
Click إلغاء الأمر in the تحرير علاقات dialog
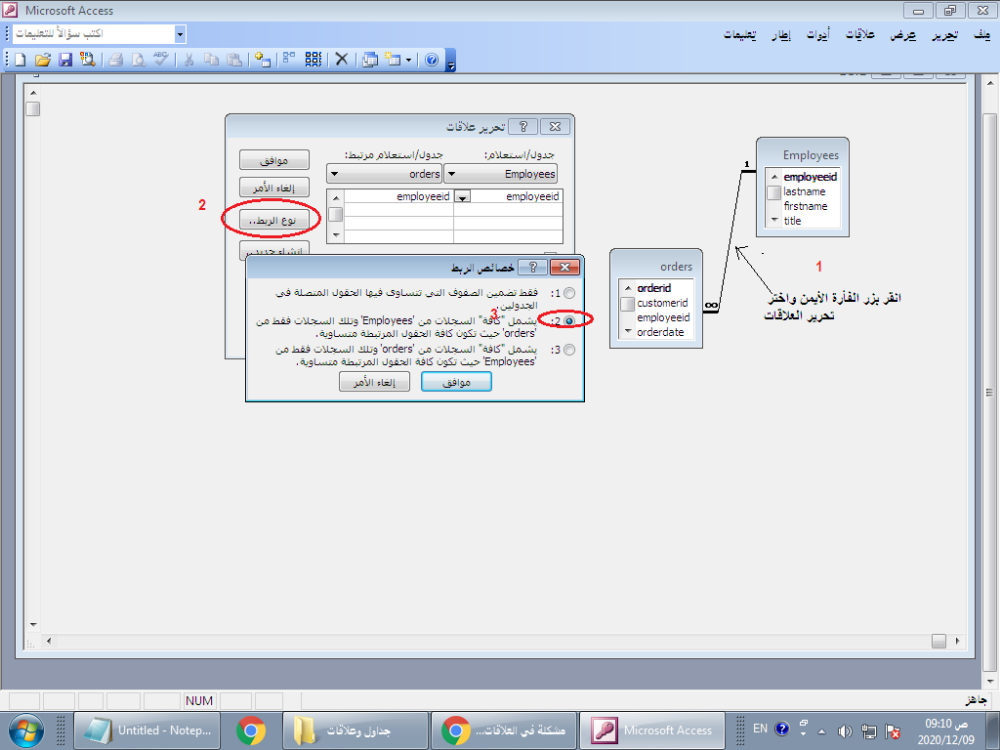pyautogui.click(x=274, y=188)
